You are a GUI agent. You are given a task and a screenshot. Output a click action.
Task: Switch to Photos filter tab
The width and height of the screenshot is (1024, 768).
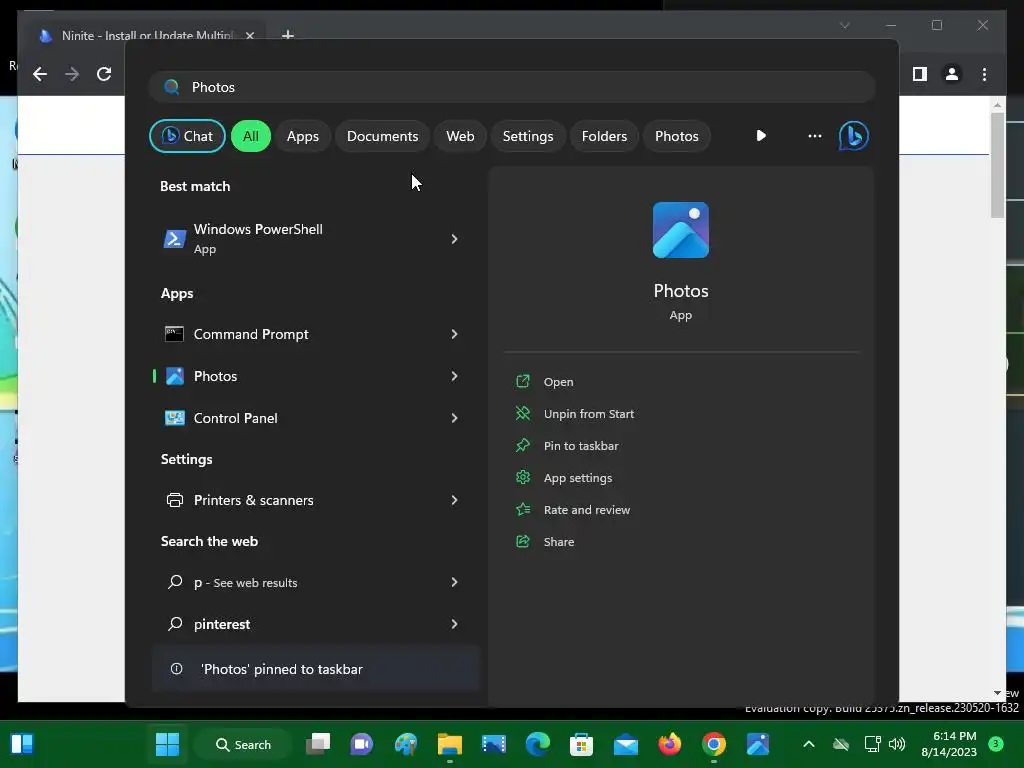pos(677,136)
